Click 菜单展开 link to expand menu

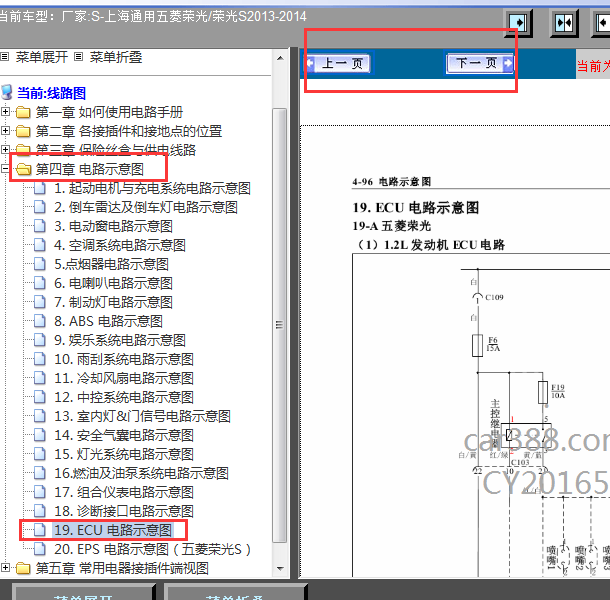[42, 58]
